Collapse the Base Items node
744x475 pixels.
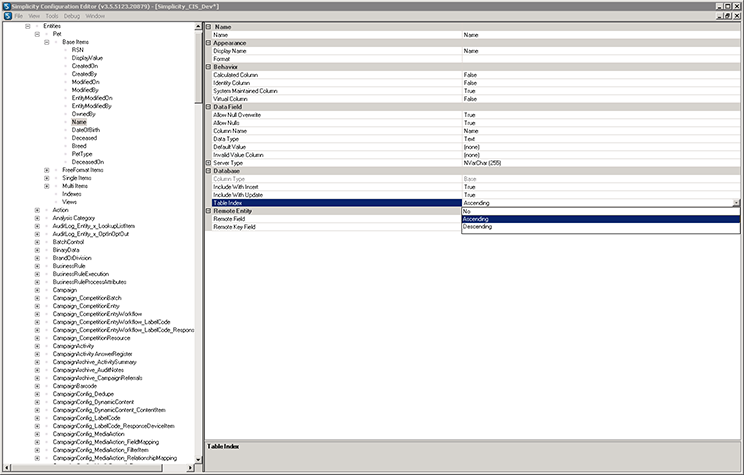coord(46,42)
